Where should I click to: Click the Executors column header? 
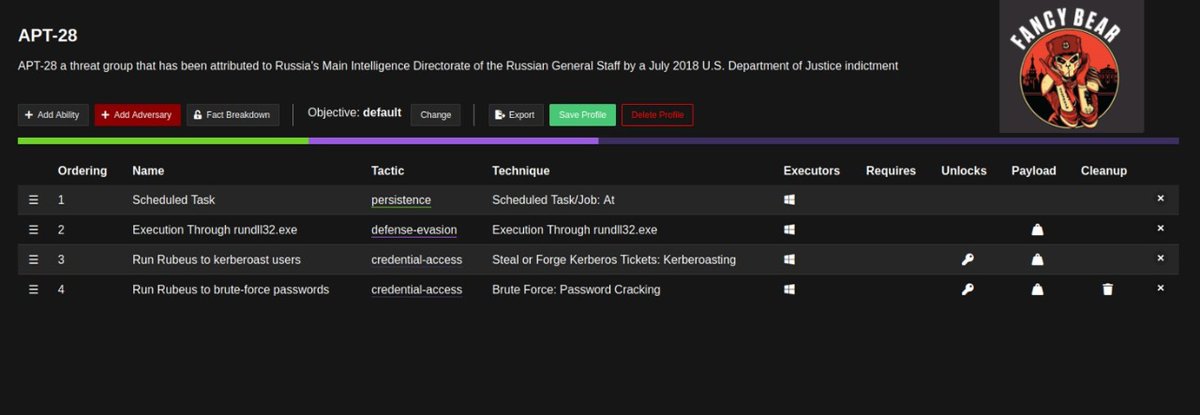[812, 171]
